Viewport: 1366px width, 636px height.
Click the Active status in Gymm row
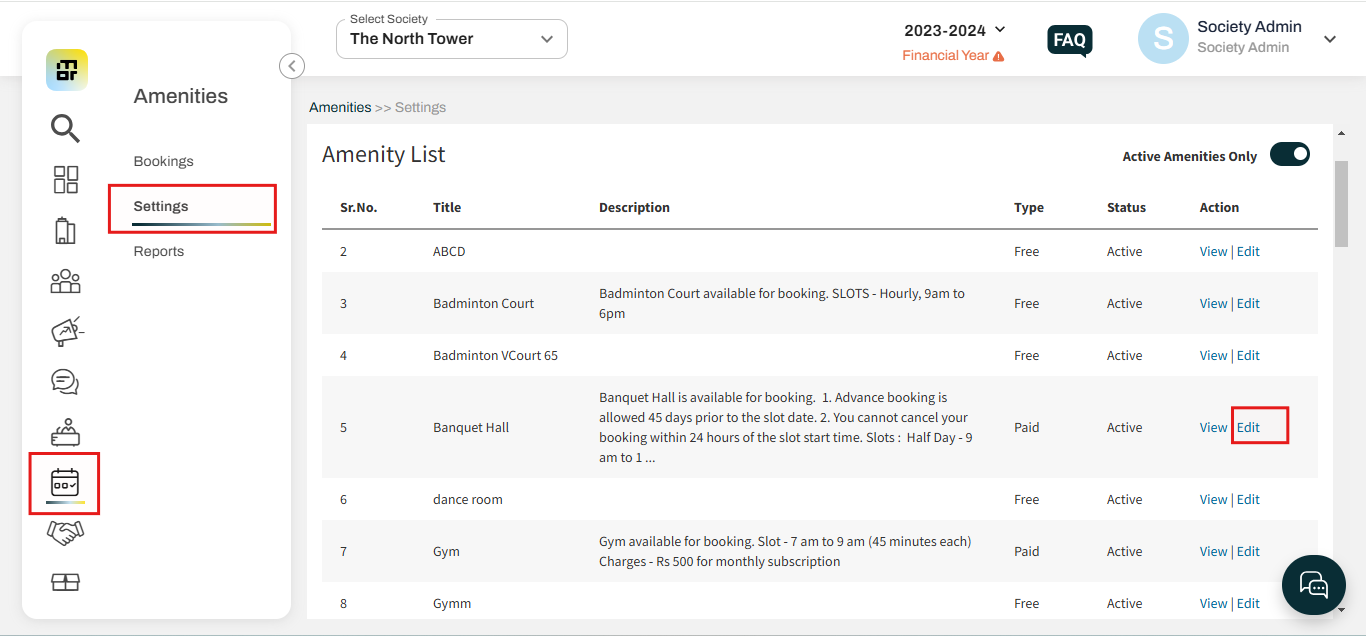pos(1125,603)
